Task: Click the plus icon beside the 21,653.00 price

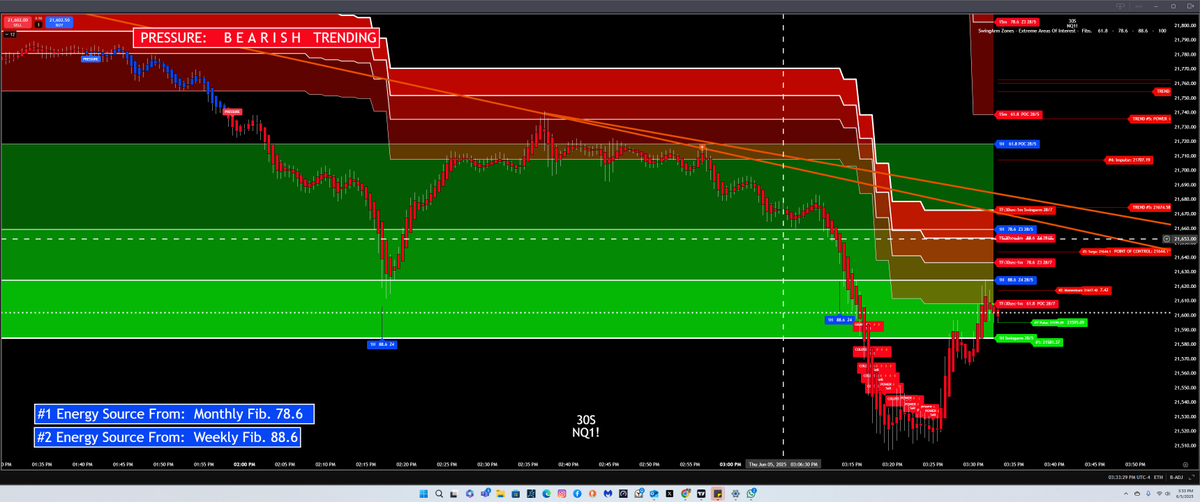Action: point(1166,239)
